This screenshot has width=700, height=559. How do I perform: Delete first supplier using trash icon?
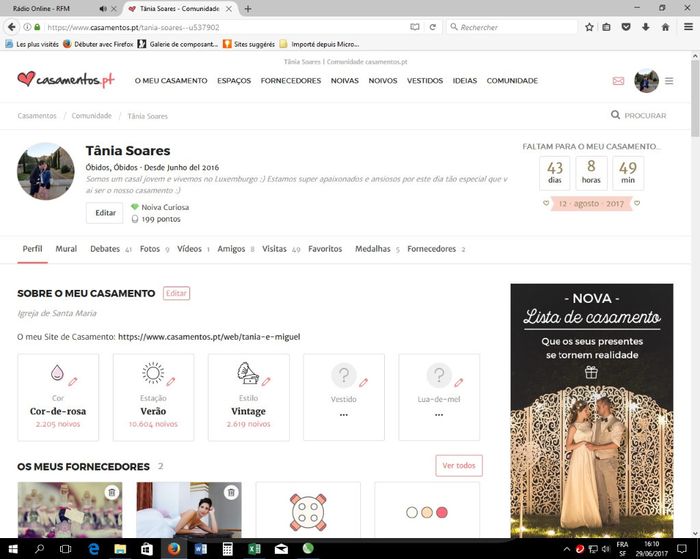coord(112,492)
